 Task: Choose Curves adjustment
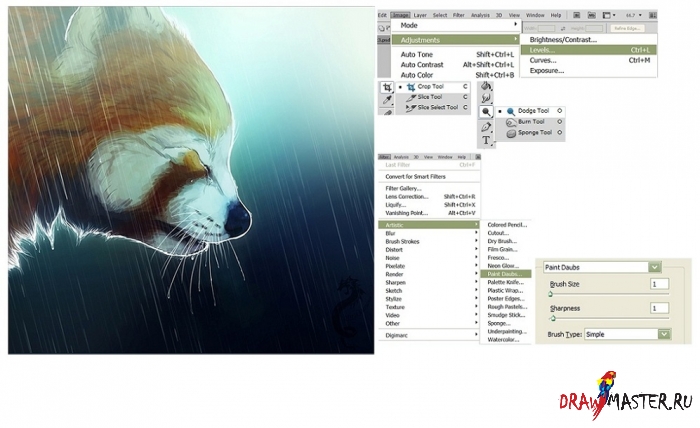(588, 60)
